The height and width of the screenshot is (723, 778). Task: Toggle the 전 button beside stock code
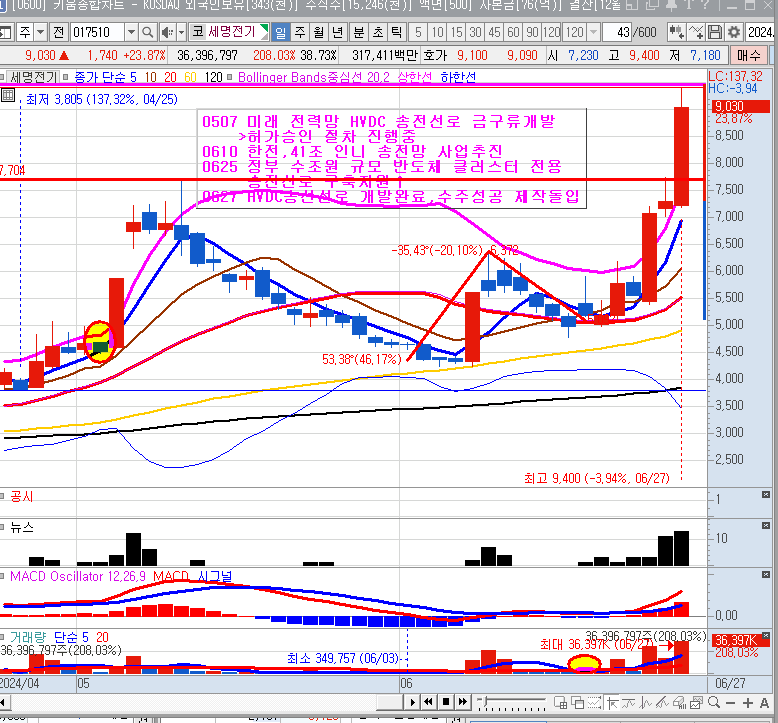59,33
